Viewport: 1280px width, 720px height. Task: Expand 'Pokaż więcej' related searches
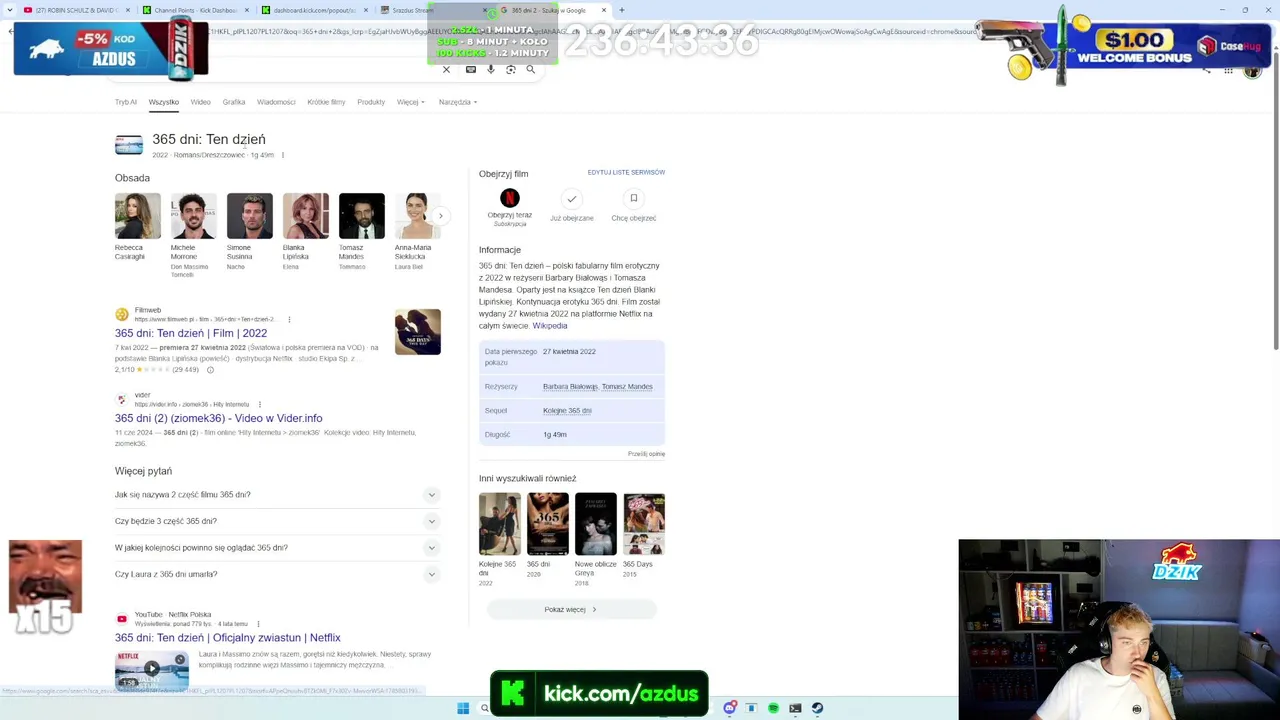[571, 609]
